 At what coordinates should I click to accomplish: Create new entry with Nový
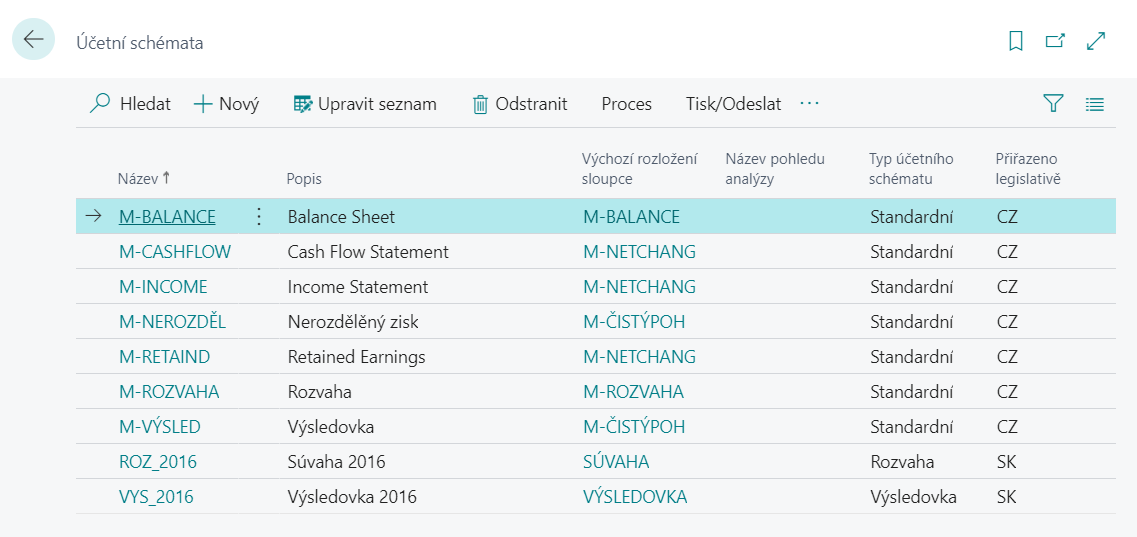tap(226, 104)
